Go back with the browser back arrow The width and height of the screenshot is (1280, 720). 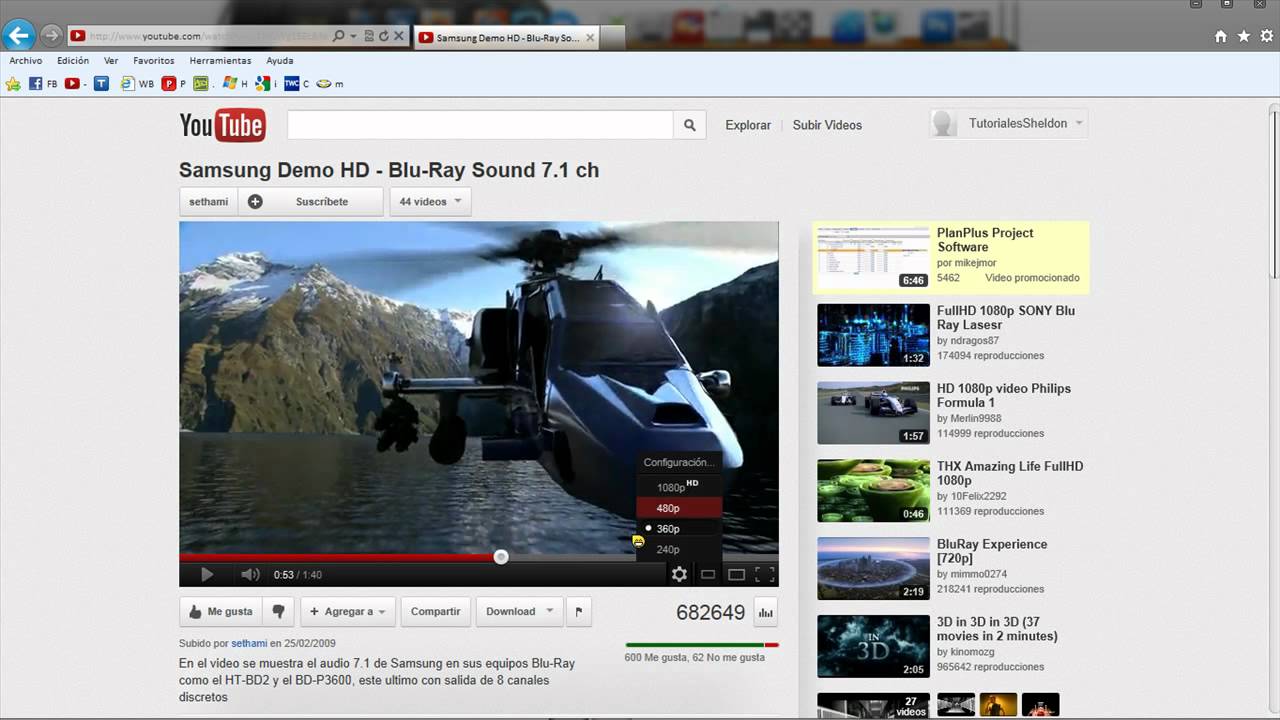[x=19, y=36]
